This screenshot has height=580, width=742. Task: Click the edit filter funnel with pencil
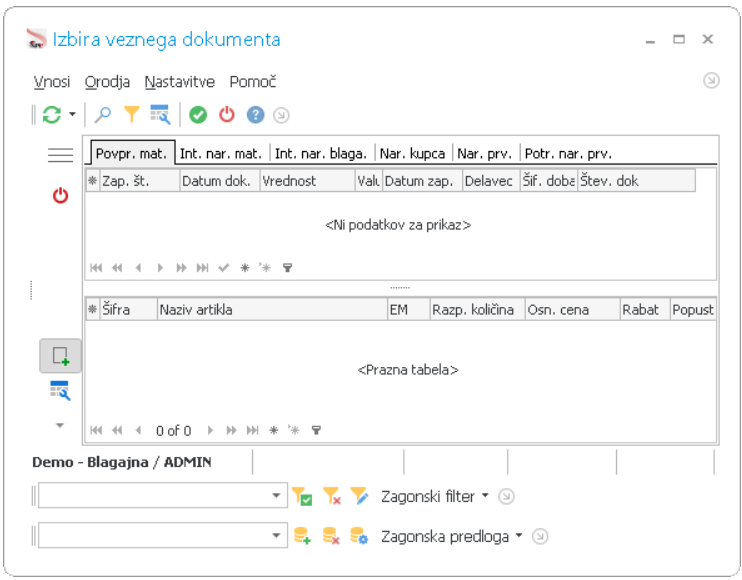[360, 496]
